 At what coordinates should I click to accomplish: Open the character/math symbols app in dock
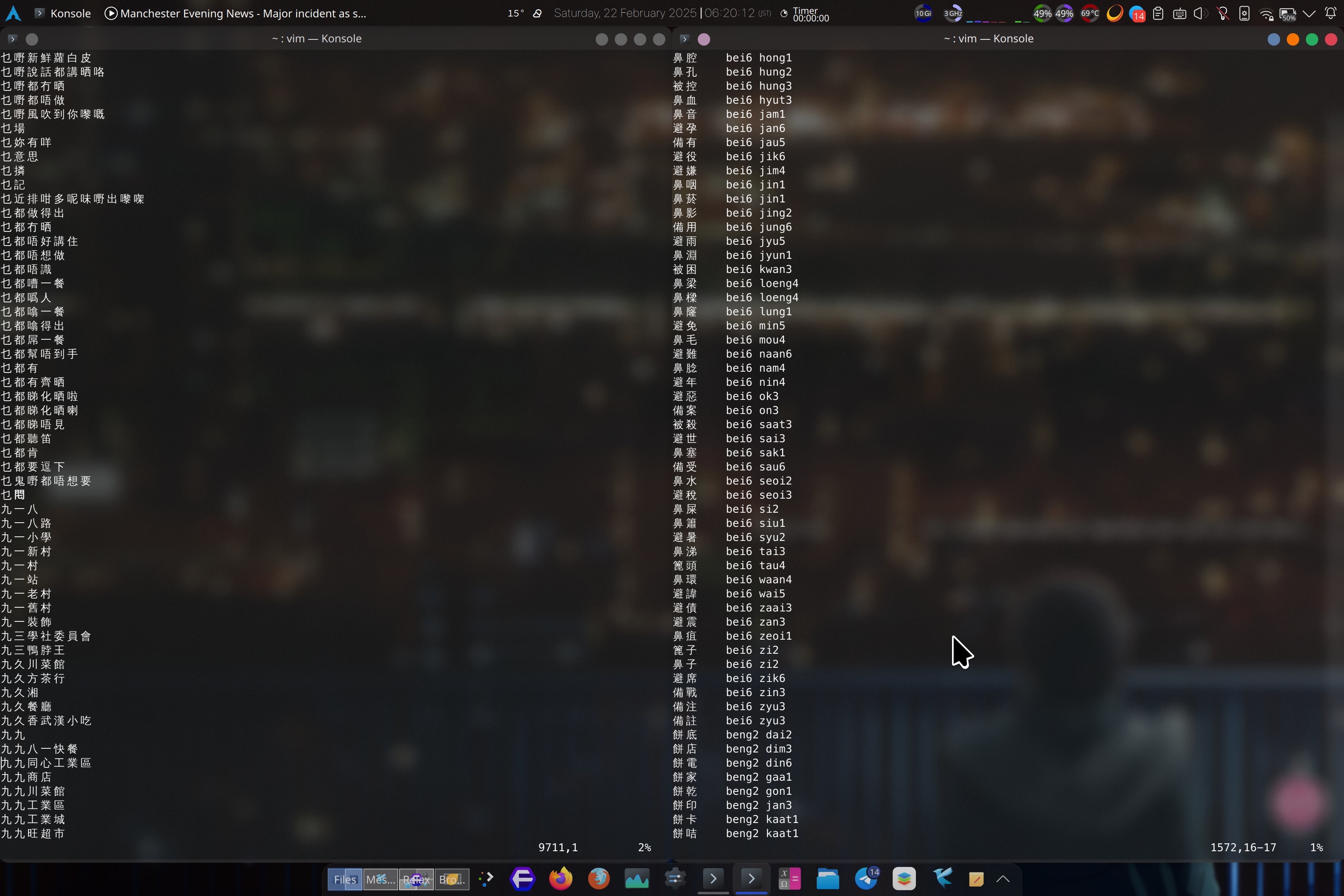click(x=789, y=879)
